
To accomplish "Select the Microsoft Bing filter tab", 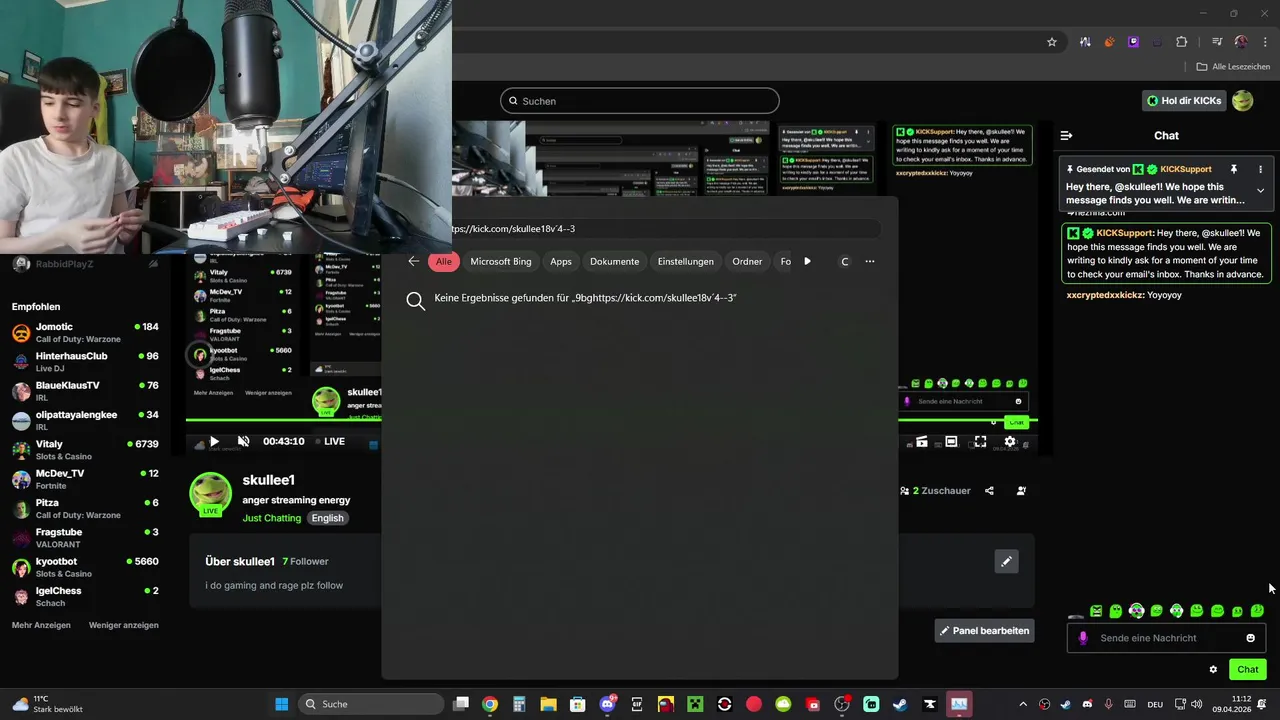I will click(x=501, y=261).
